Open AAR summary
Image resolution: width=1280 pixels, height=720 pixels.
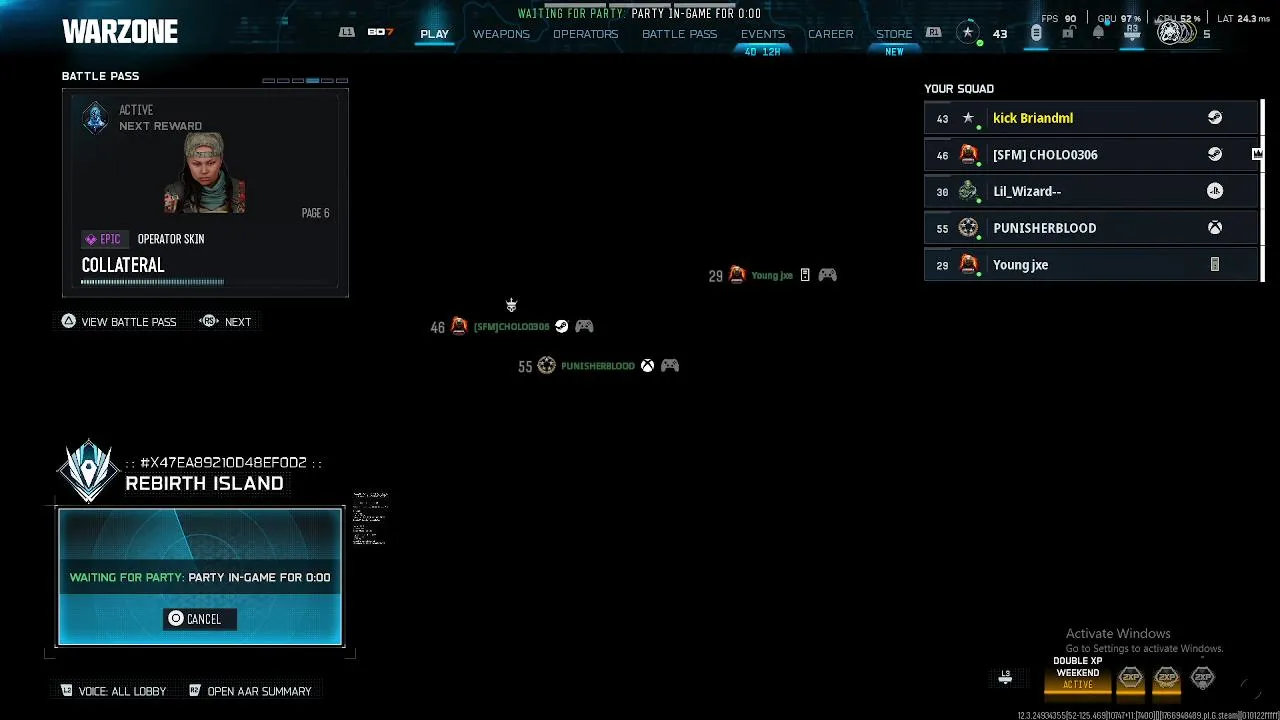coord(250,691)
